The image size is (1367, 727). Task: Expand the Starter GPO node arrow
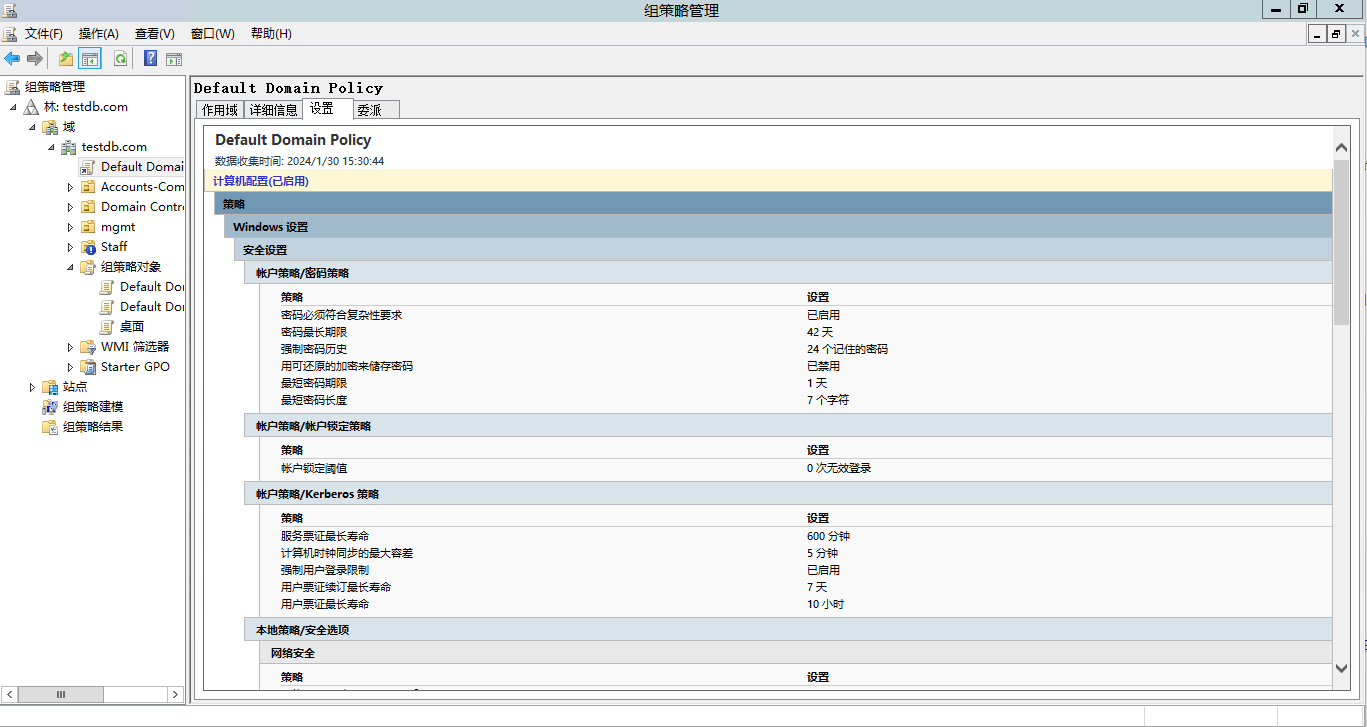[x=70, y=367]
